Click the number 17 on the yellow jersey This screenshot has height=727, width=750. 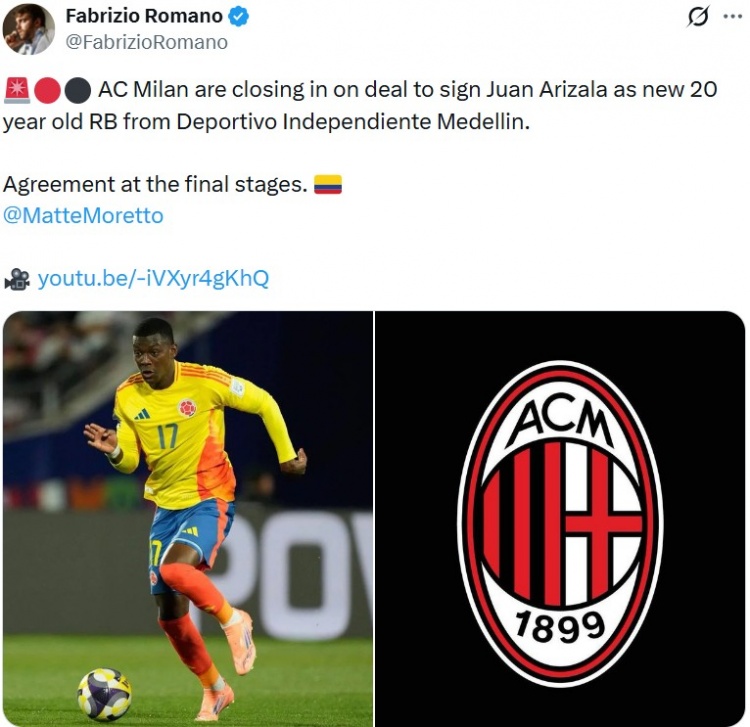pyautogui.click(x=167, y=436)
